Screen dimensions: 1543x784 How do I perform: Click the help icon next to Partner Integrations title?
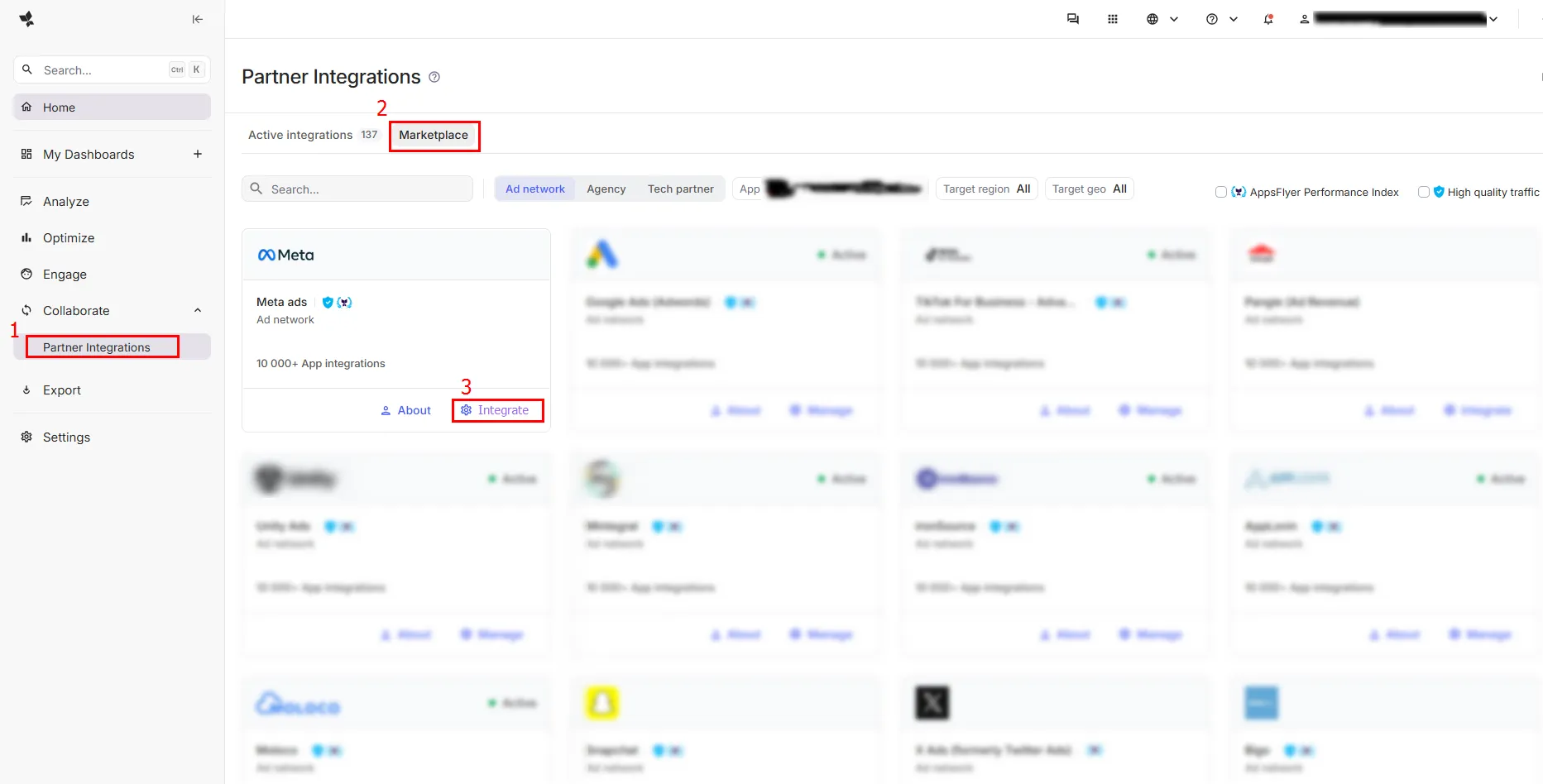tap(434, 77)
